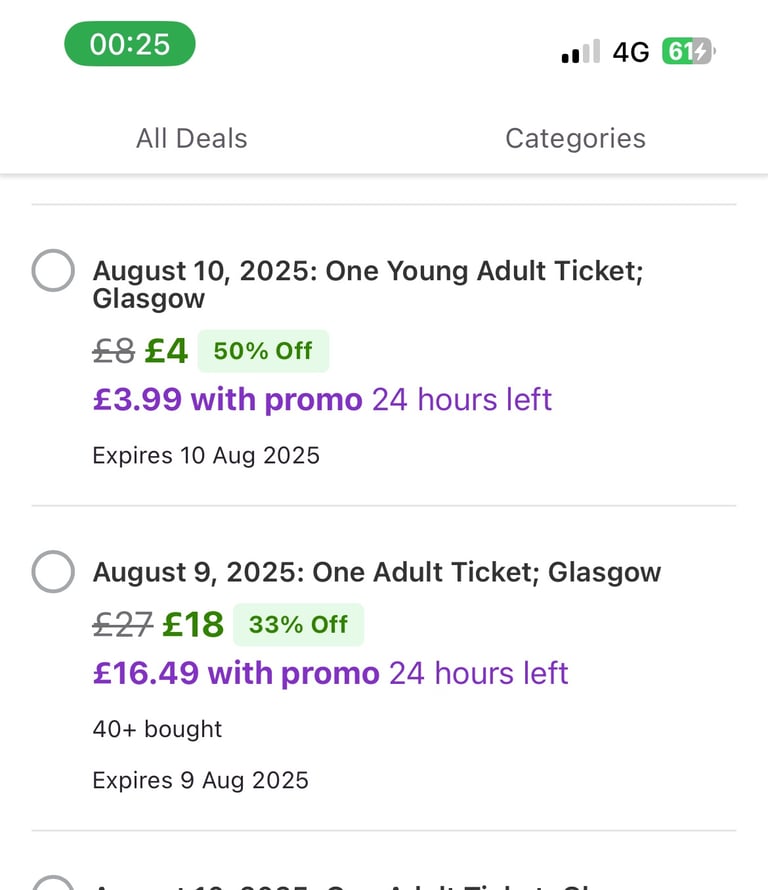This screenshot has height=890, width=768.
Task: Tap the 33% Off badge
Action: click(299, 624)
